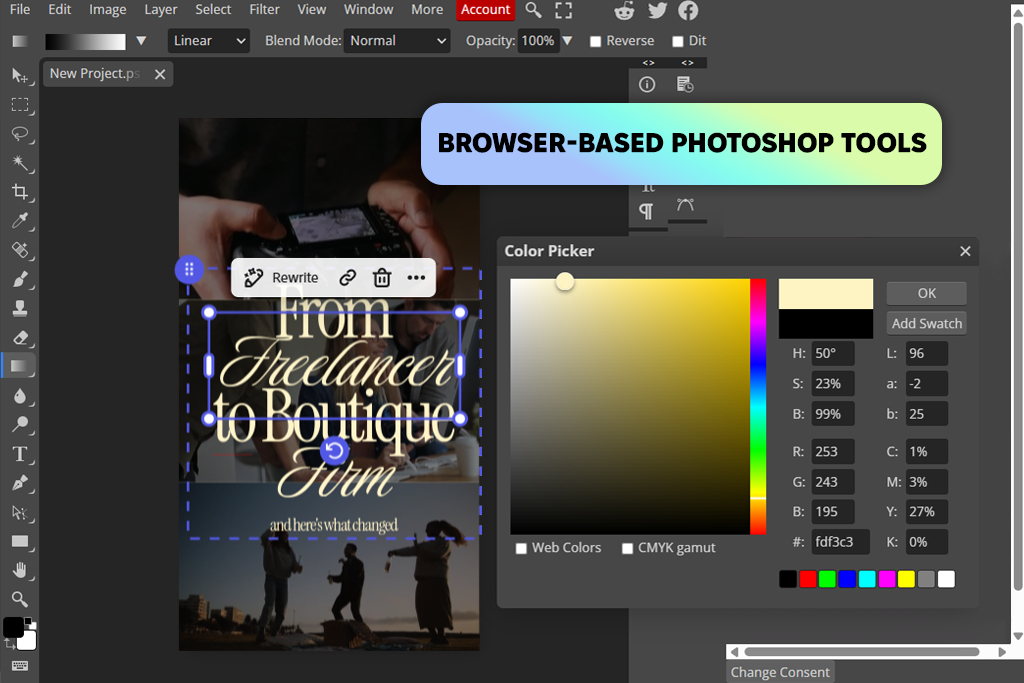The width and height of the screenshot is (1024, 683).
Task: Open the Filter menu
Action: click(264, 10)
